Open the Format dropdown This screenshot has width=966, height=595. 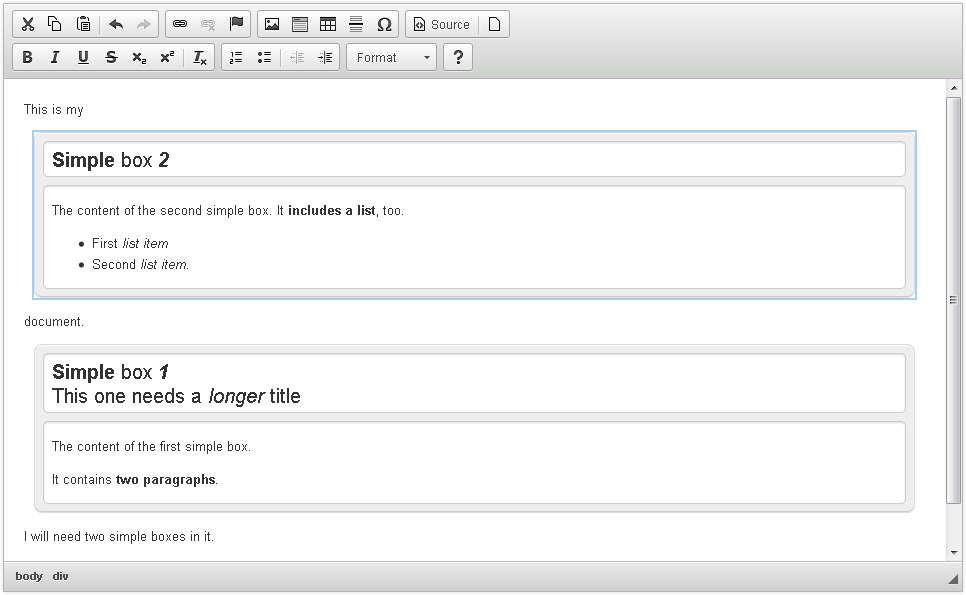pyautogui.click(x=391, y=57)
